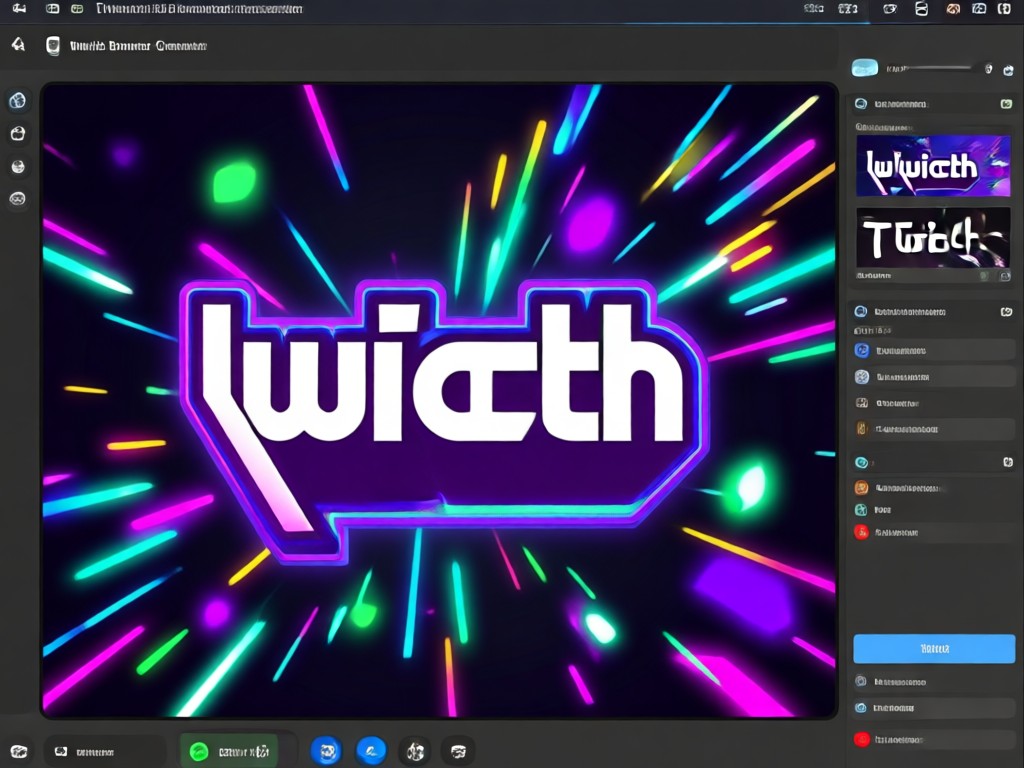Click the dark pill button left of green button
Image resolution: width=1024 pixels, height=768 pixels.
coord(104,752)
